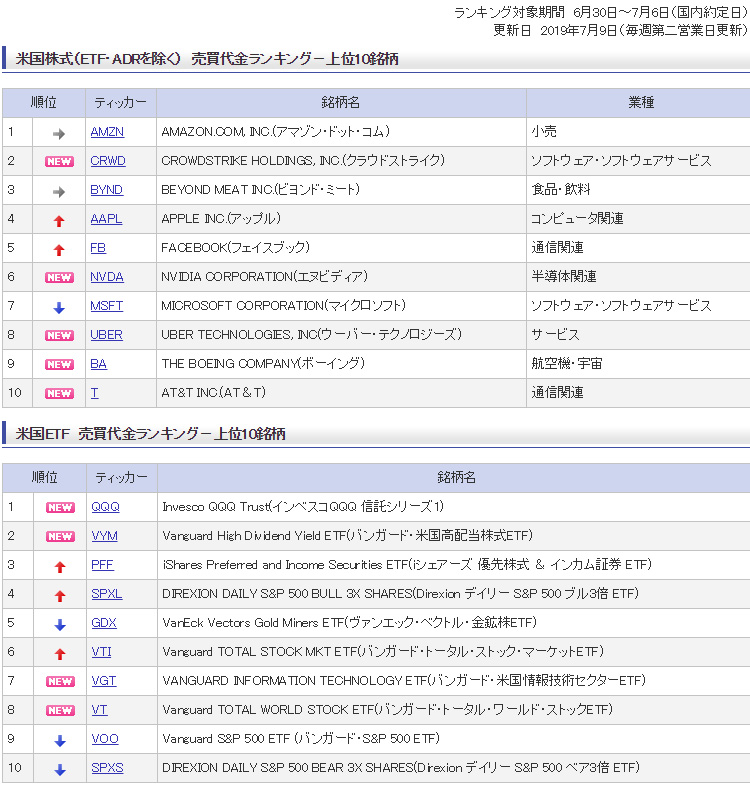Click the ティッカー header in stock table
Screen dimensions: 750x786
(120, 103)
